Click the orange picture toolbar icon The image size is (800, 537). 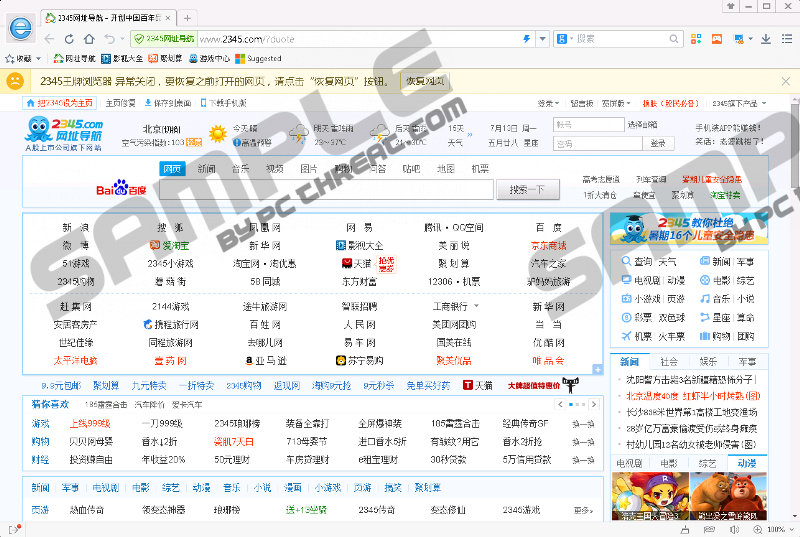point(717,39)
